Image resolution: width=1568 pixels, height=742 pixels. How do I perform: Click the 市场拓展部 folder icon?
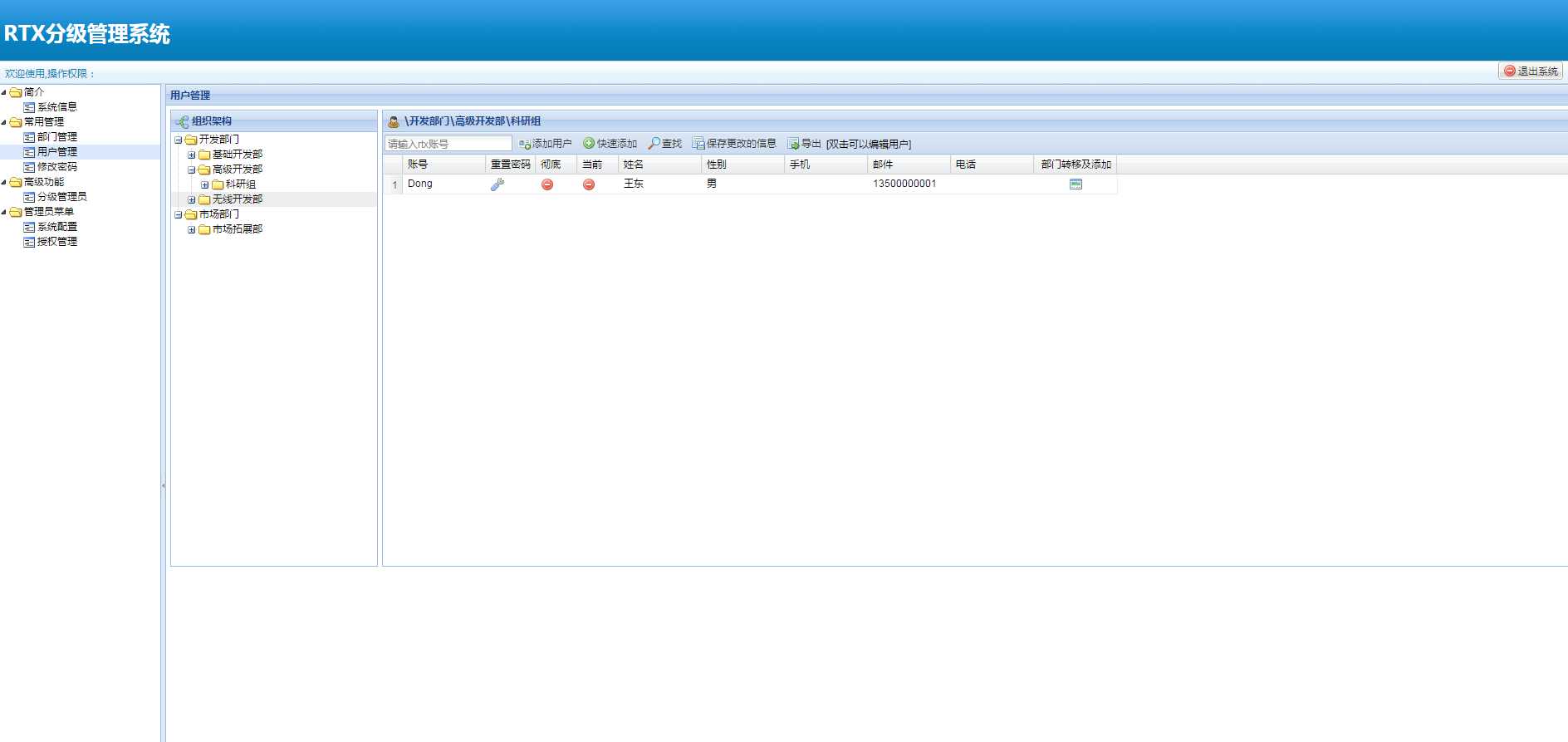click(x=204, y=229)
